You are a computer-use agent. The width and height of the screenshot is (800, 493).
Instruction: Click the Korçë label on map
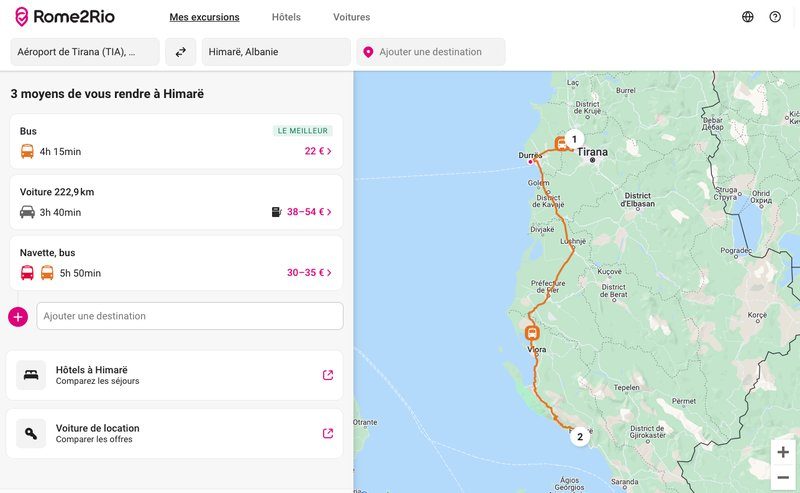tap(757, 315)
